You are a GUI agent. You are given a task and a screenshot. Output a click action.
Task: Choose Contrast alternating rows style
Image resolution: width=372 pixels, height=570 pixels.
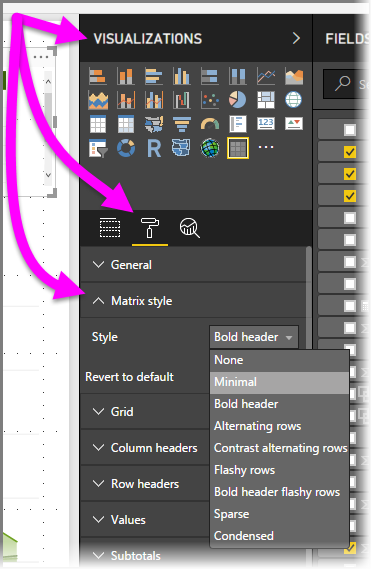(x=279, y=448)
